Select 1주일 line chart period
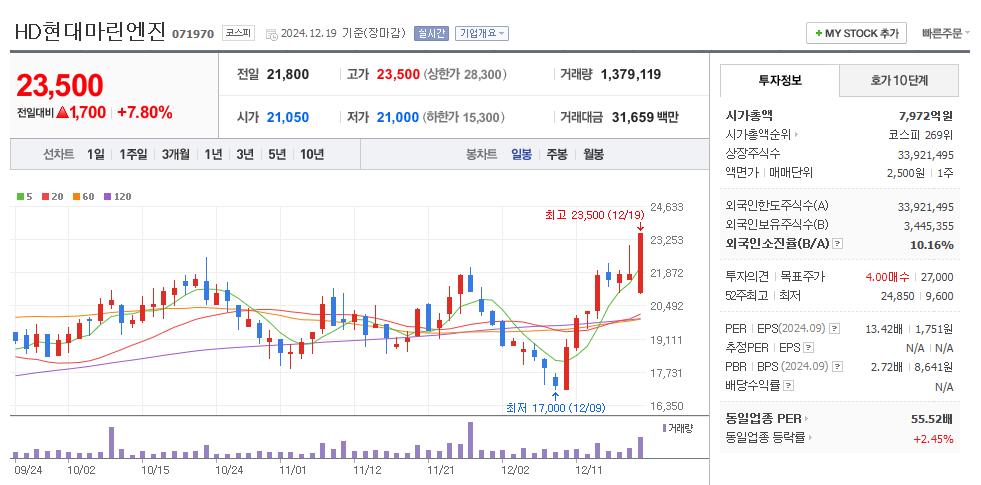This screenshot has width=981, height=485. tap(133, 154)
